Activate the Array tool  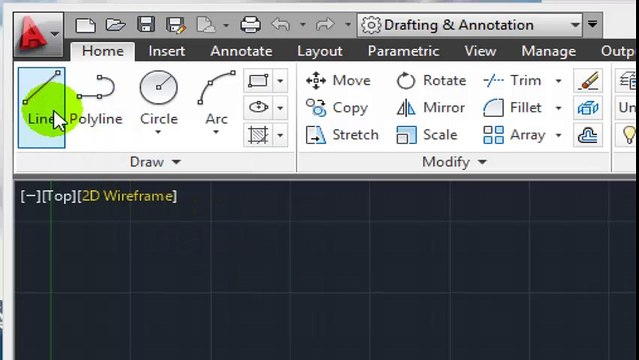(x=514, y=135)
